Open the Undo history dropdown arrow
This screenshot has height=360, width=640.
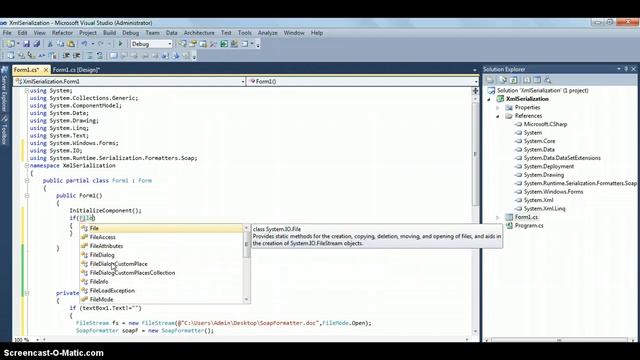pyautogui.click(x=93, y=44)
